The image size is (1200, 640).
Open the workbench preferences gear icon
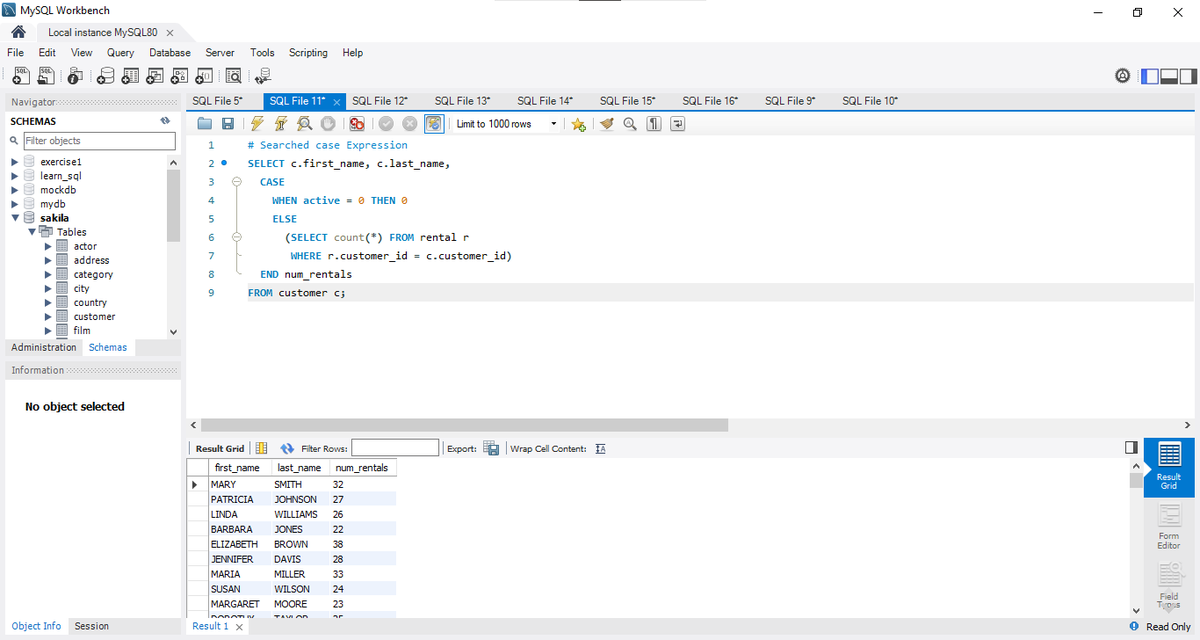(1123, 76)
